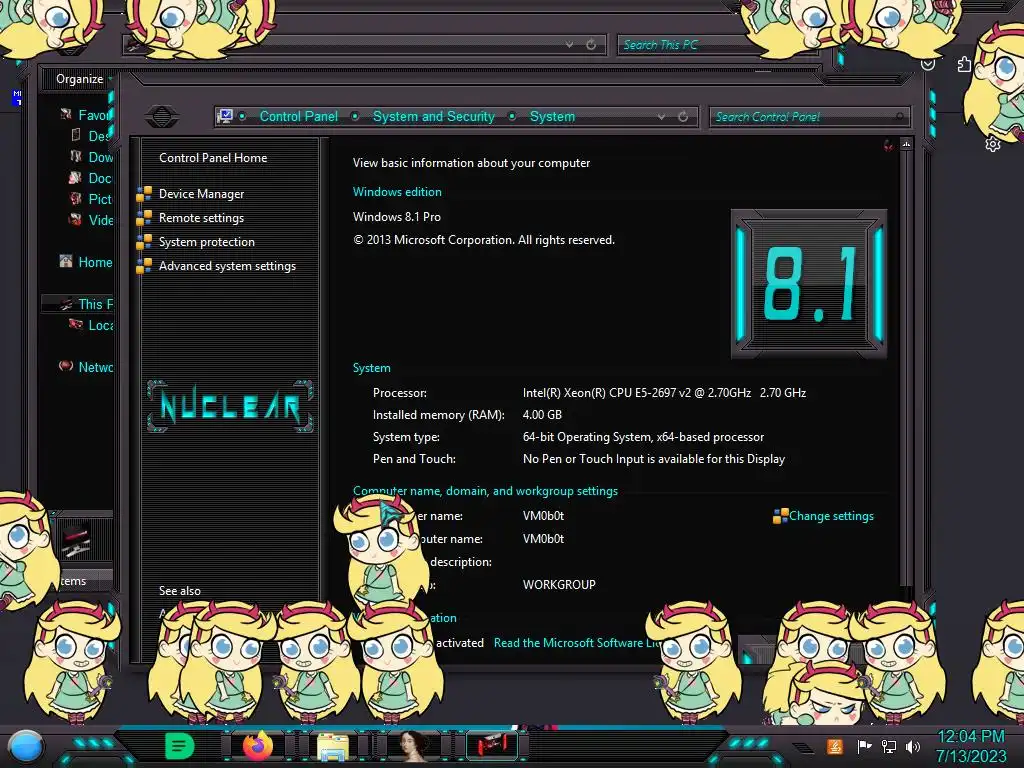Open the extensions puzzle-piece icon
This screenshot has height=768, width=1024.
click(x=964, y=63)
